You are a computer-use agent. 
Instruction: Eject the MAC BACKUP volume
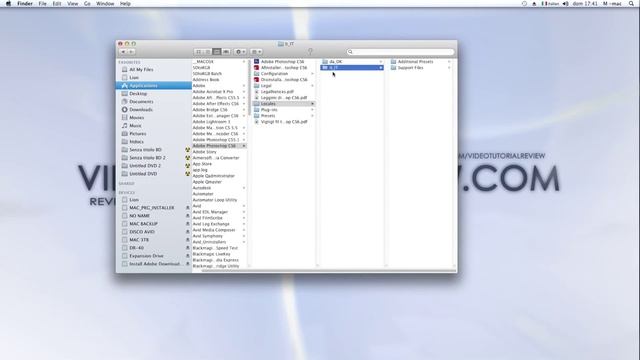click(188, 224)
